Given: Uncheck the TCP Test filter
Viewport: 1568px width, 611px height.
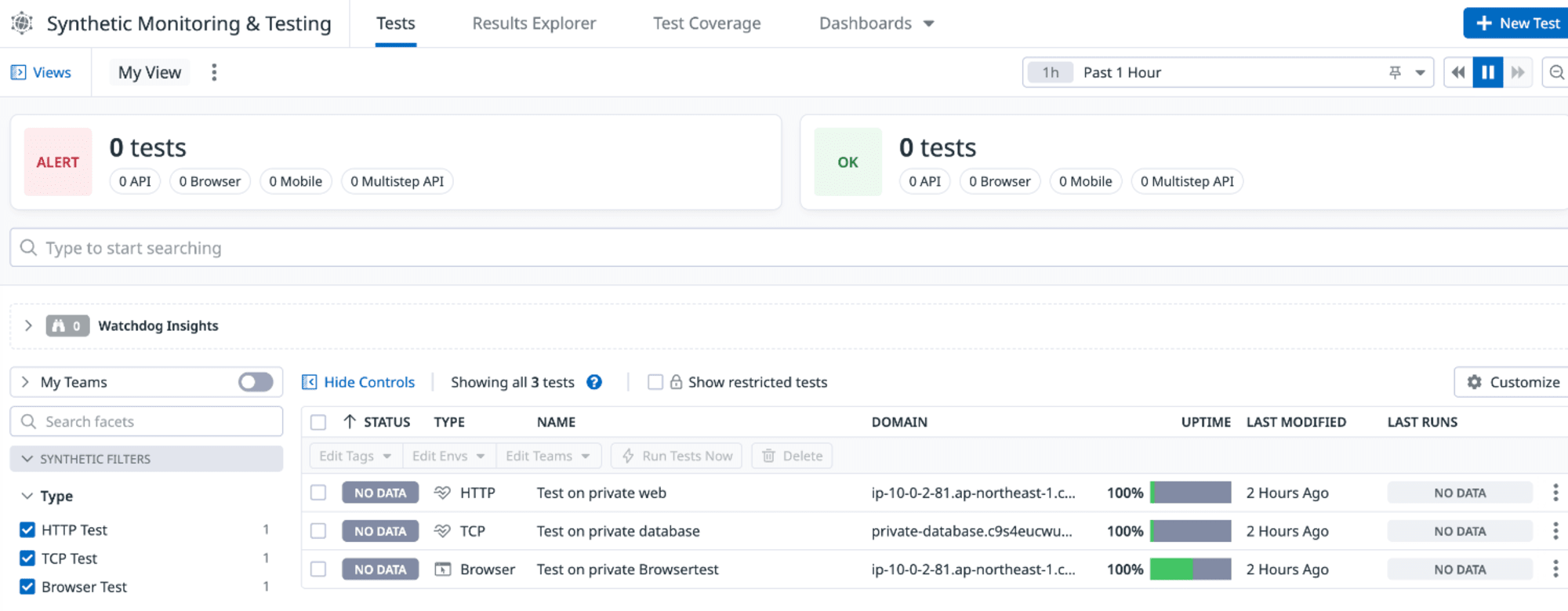Looking at the screenshot, I should pos(27,558).
